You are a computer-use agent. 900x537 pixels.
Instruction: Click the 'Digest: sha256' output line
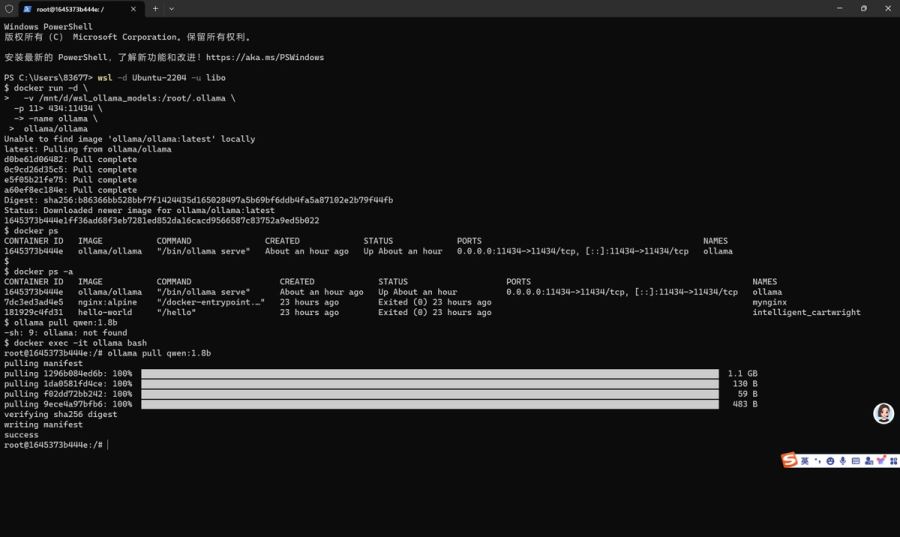(199, 200)
